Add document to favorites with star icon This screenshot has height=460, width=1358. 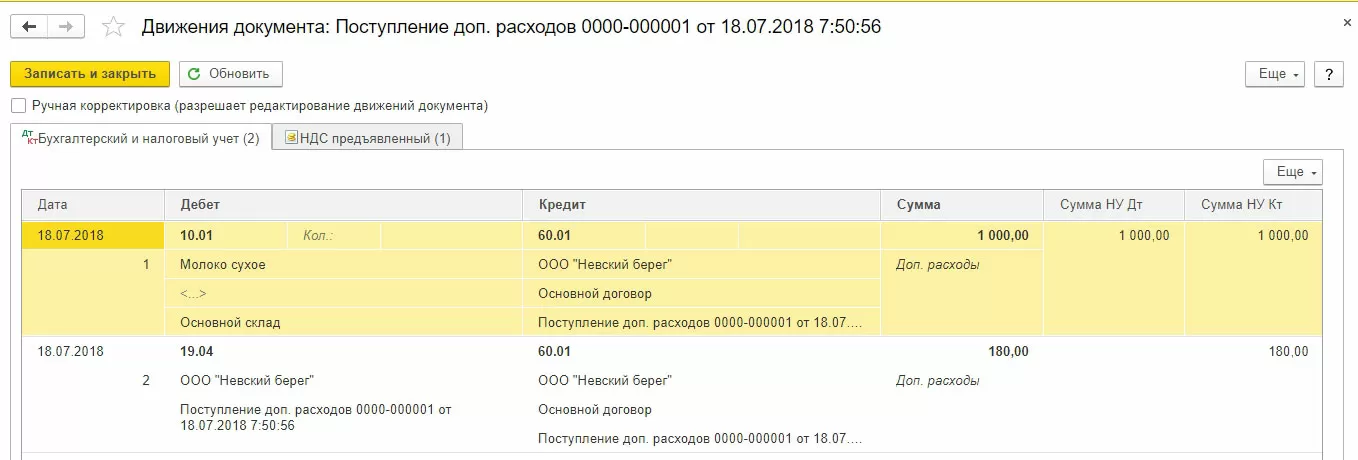(x=114, y=28)
